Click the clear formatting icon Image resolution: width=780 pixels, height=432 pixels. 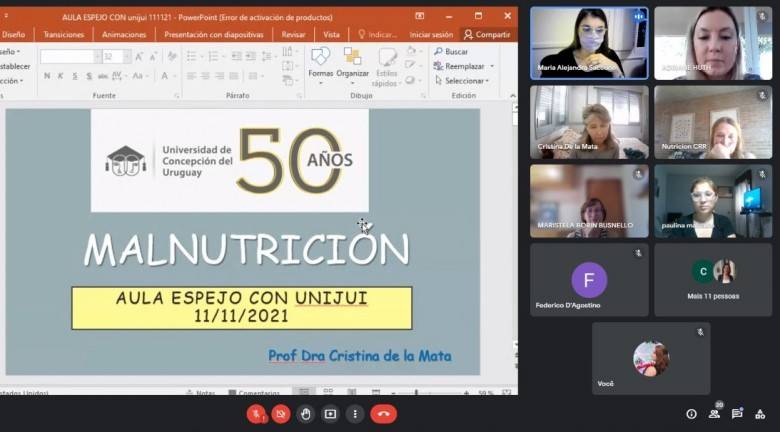coord(172,56)
